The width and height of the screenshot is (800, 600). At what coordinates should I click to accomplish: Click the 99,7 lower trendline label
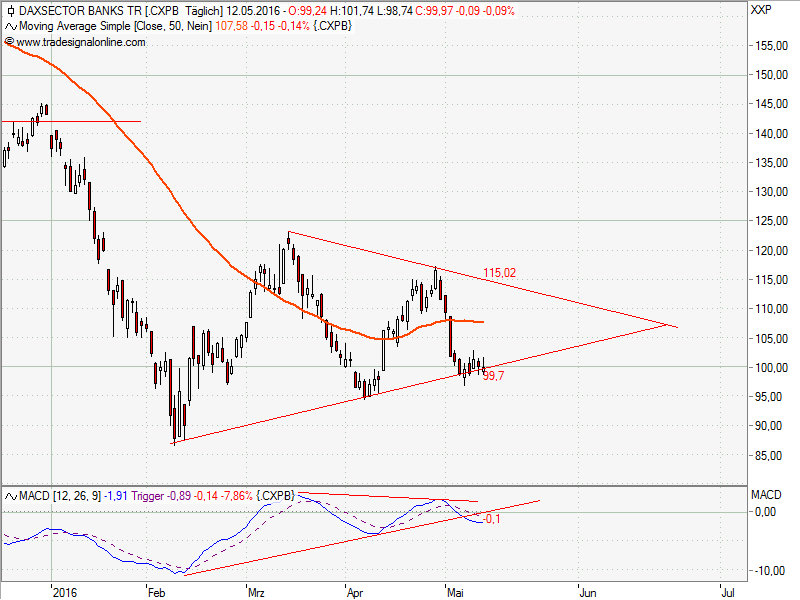[493, 376]
